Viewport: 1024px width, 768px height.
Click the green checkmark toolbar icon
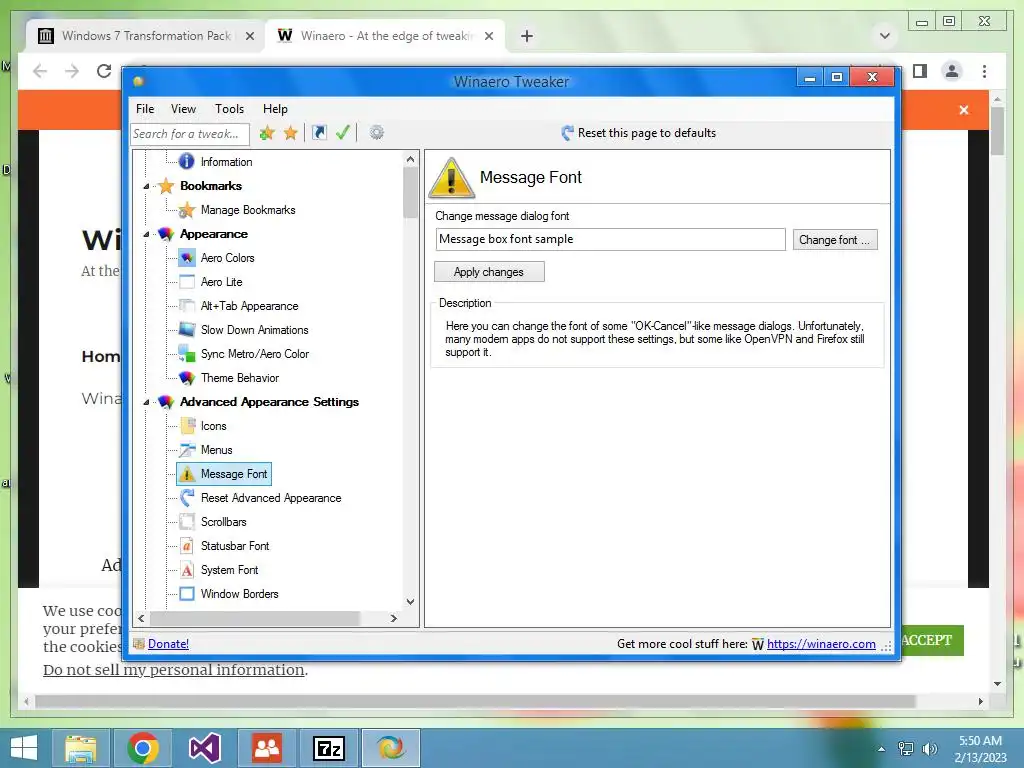pyautogui.click(x=343, y=133)
